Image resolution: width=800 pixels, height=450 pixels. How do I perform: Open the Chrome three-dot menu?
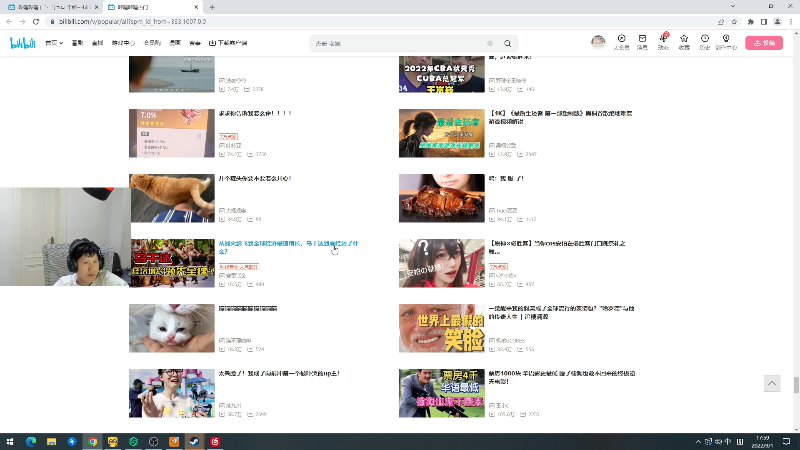791,21
